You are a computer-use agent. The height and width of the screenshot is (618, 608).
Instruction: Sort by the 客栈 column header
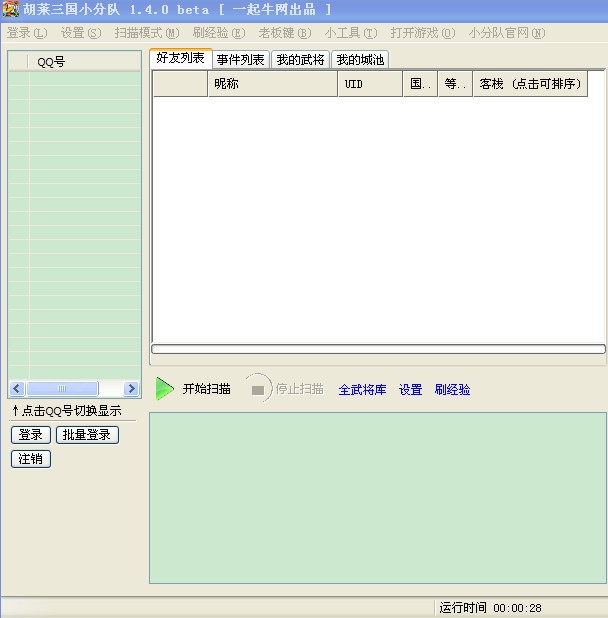pos(530,84)
